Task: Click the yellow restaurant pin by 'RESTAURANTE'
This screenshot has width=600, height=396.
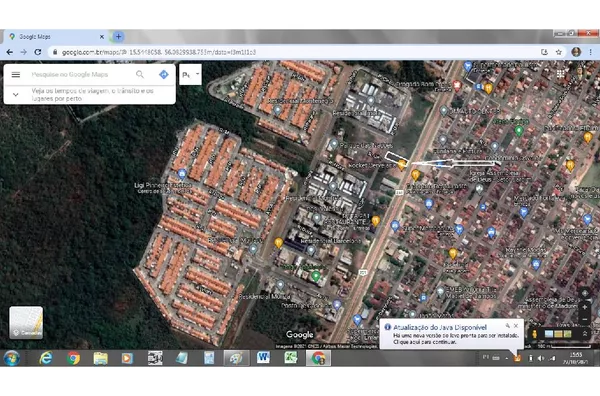Action: pos(376,221)
